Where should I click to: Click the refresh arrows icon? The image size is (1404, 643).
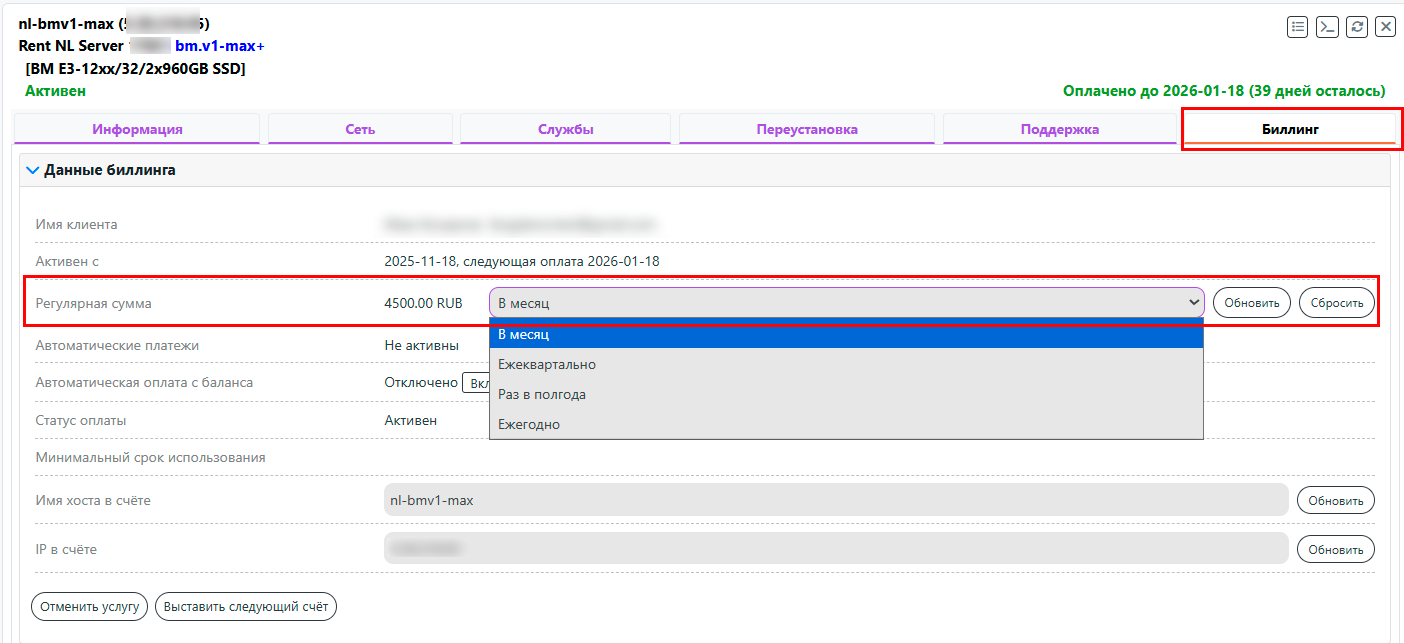coord(1356,27)
